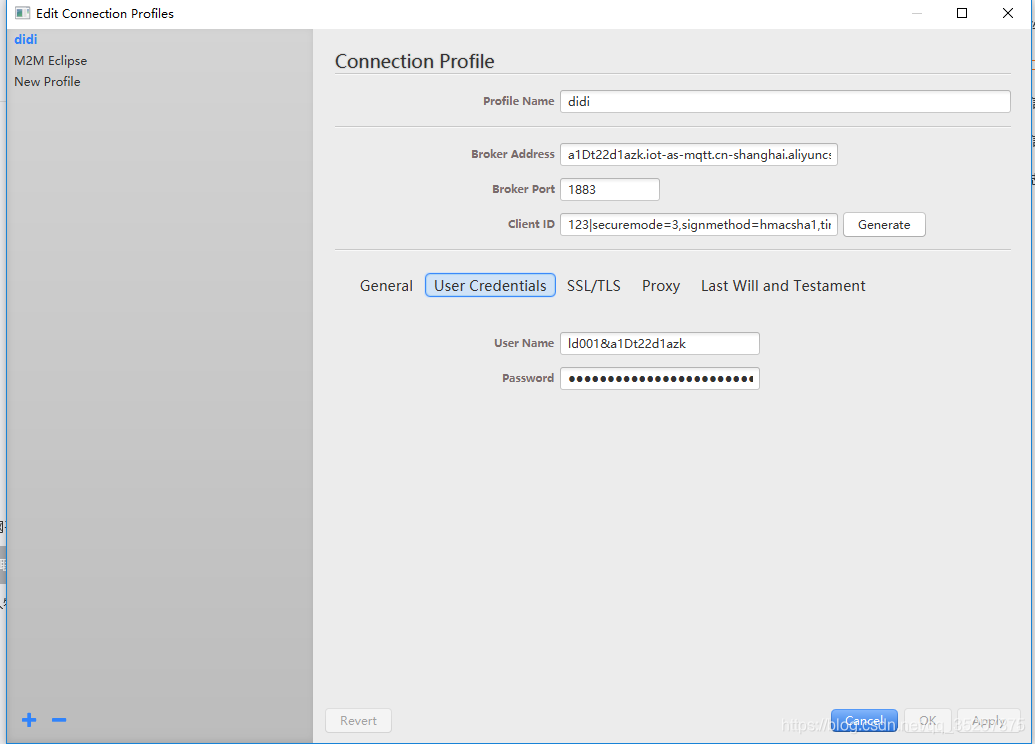
Task: Click the Broker Address label
Action: [x=512, y=154]
